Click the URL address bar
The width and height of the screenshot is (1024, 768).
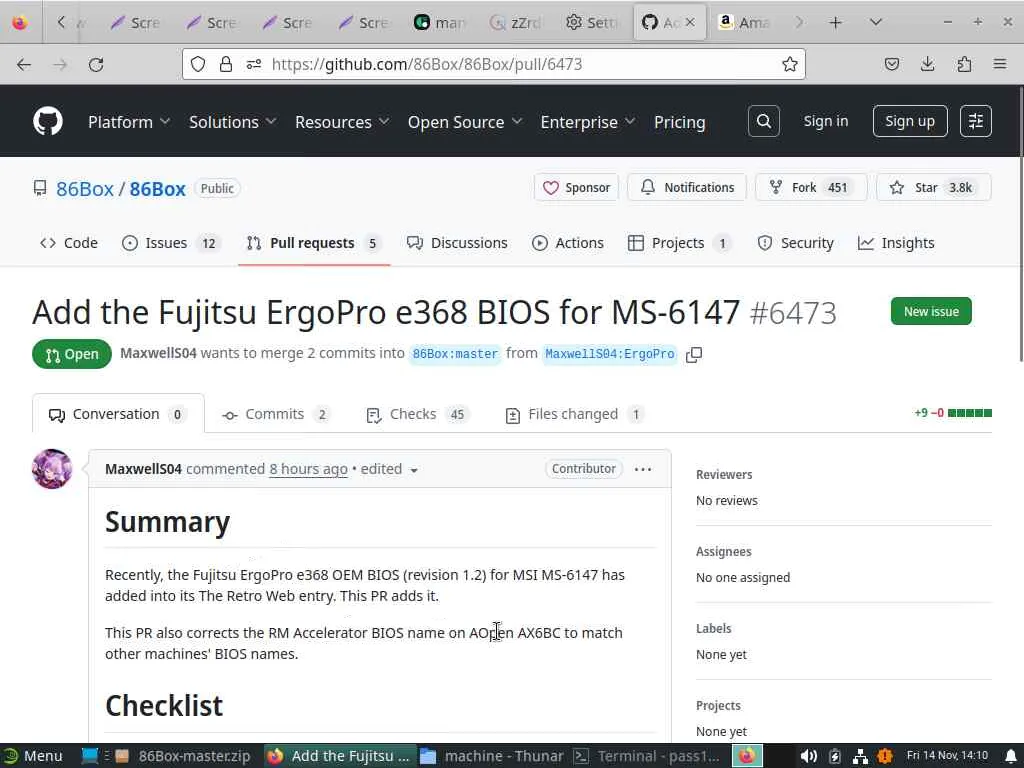[x=496, y=64]
